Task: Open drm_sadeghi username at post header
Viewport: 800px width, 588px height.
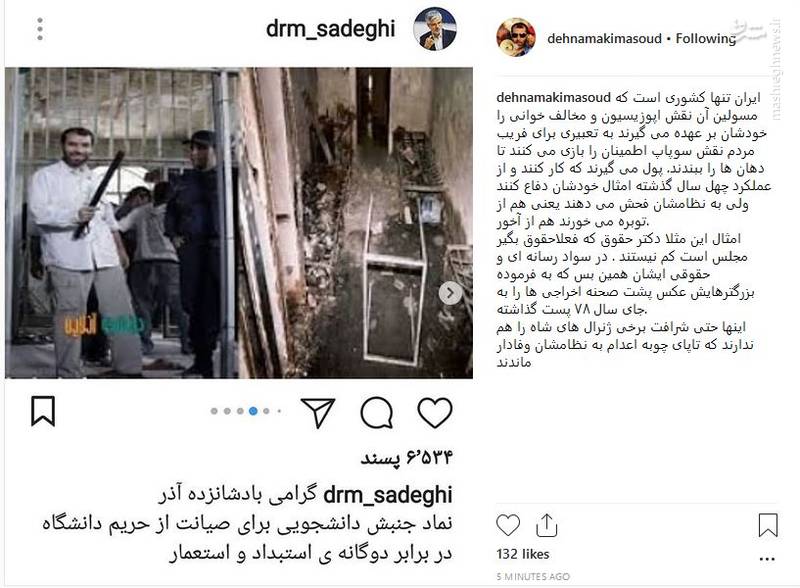Action: tap(331, 29)
